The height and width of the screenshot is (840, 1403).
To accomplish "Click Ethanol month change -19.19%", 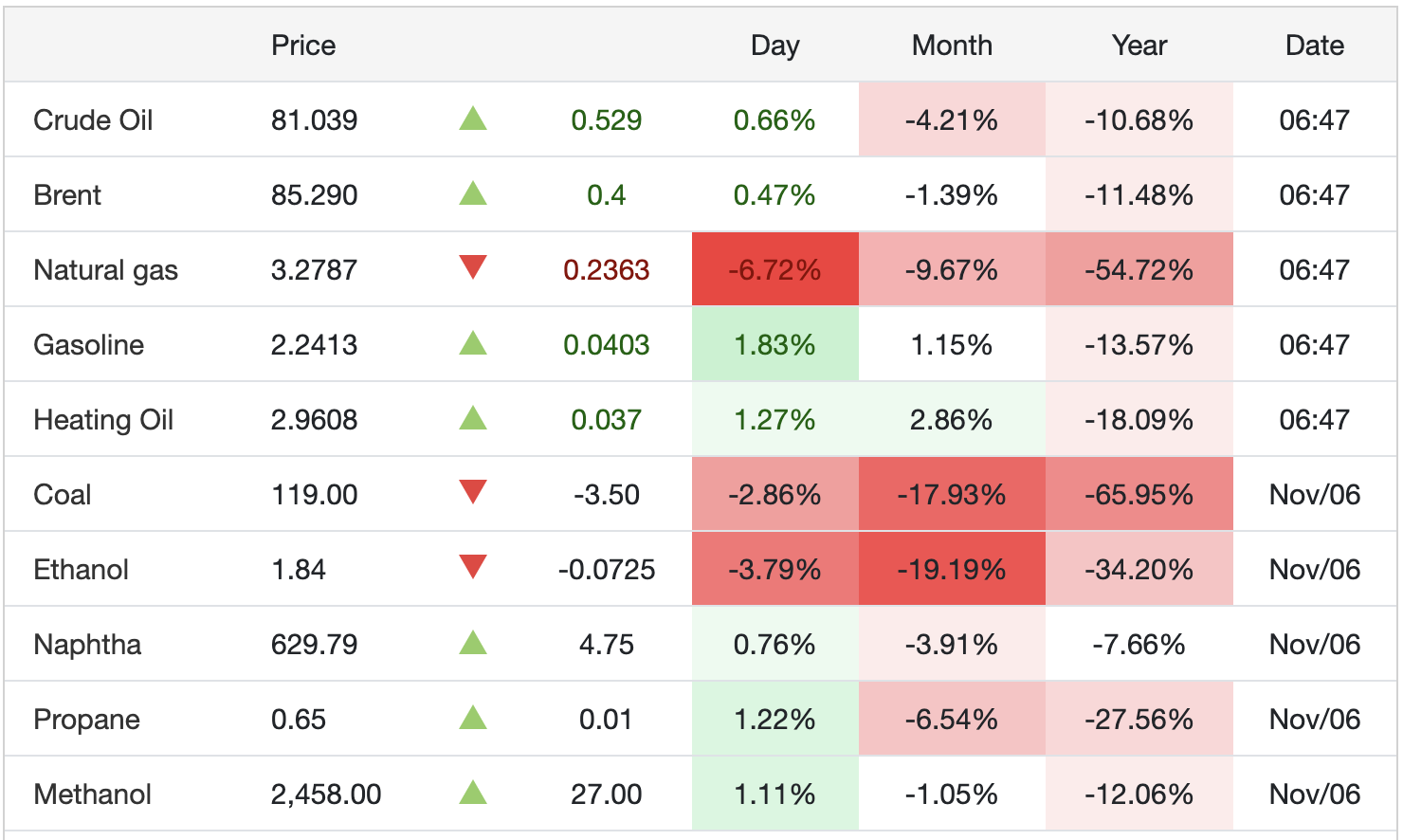I will pyautogui.click(x=952, y=570).
